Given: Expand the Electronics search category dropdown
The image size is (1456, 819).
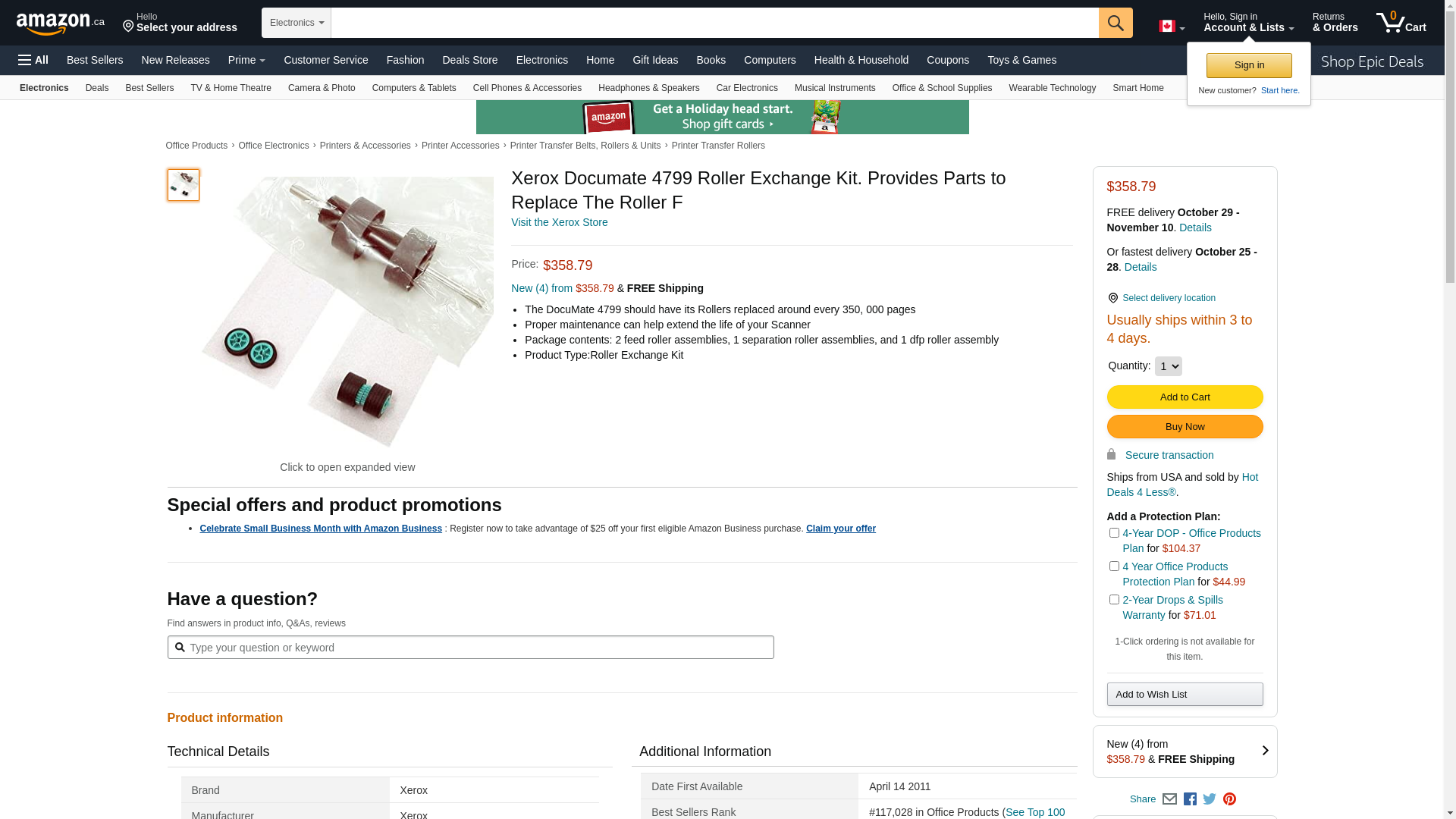Looking at the screenshot, I should [297, 23].
